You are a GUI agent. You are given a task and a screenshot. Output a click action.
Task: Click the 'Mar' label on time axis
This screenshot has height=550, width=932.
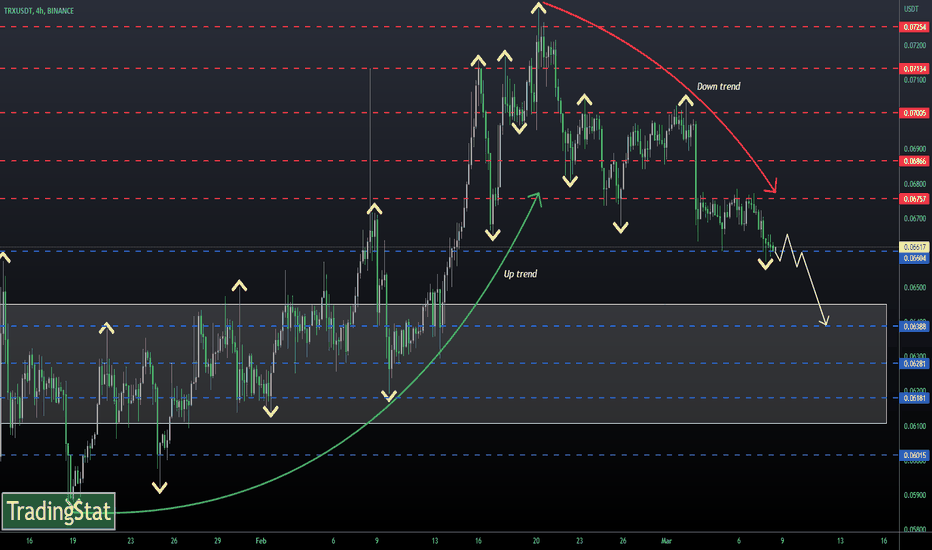666,540
